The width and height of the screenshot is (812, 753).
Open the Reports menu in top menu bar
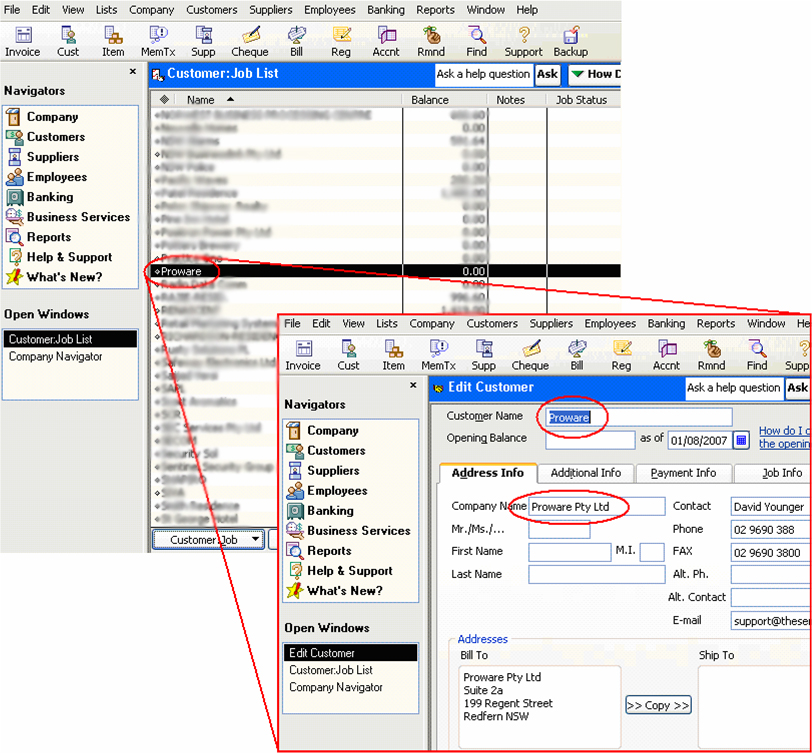tap(435, 10)
